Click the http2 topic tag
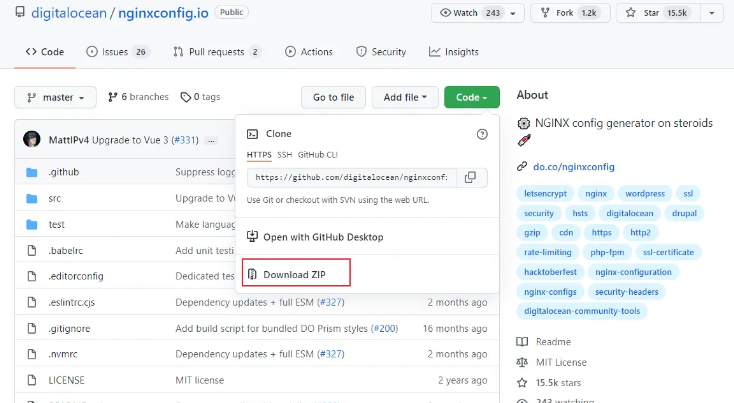 click(x=640, y=233)
